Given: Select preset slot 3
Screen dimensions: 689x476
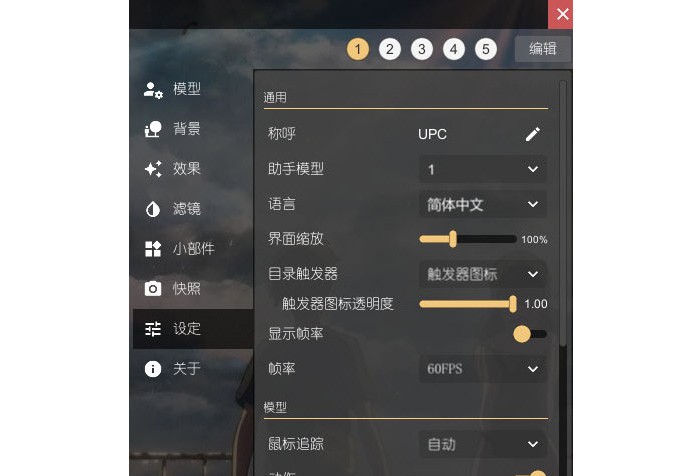Looking at the screenshot, I should 422,49.
